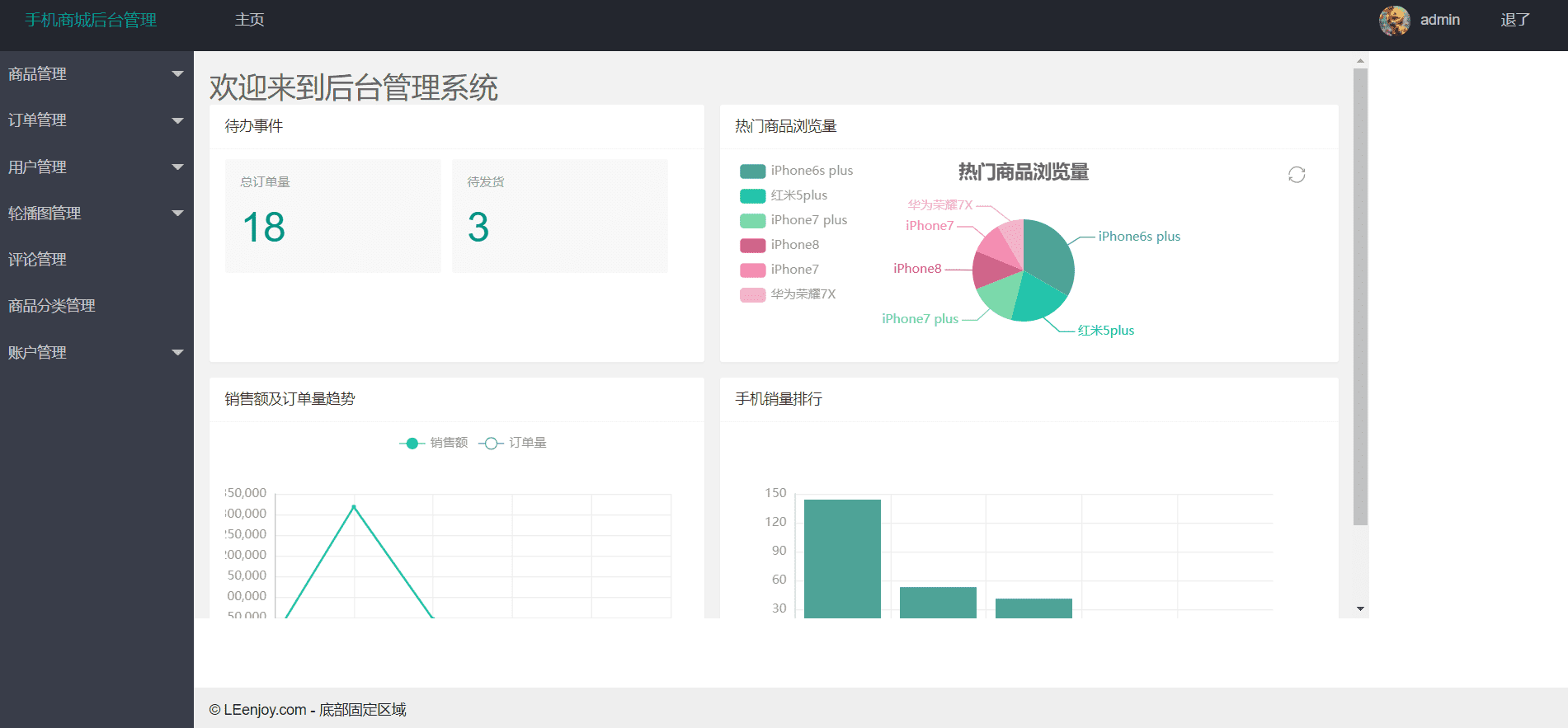1568x728 pixels.
Task: Toggle iPhone6s plus legend item
Action: tap(797, 171)
